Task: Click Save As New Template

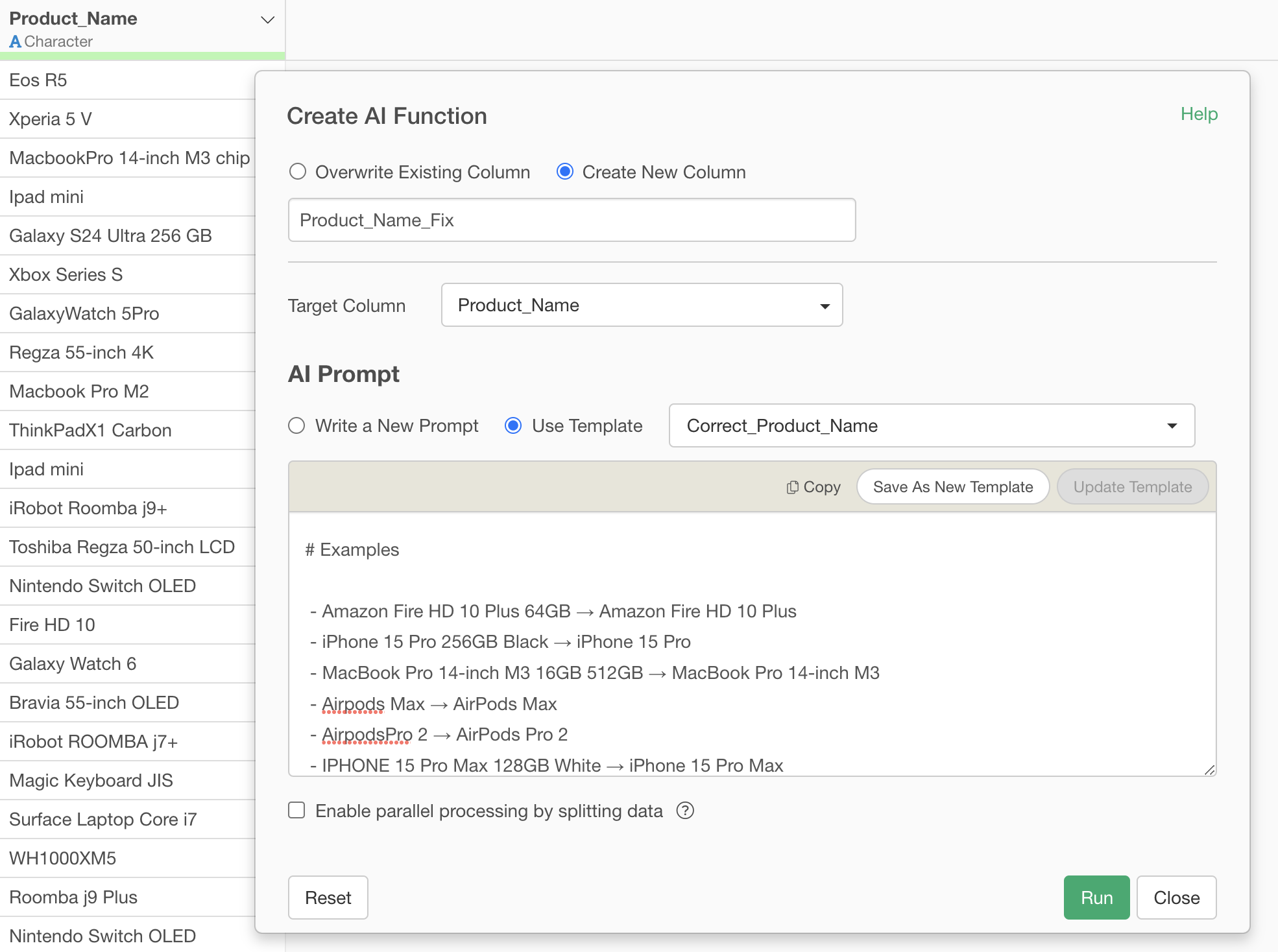Action: point(952,487)
